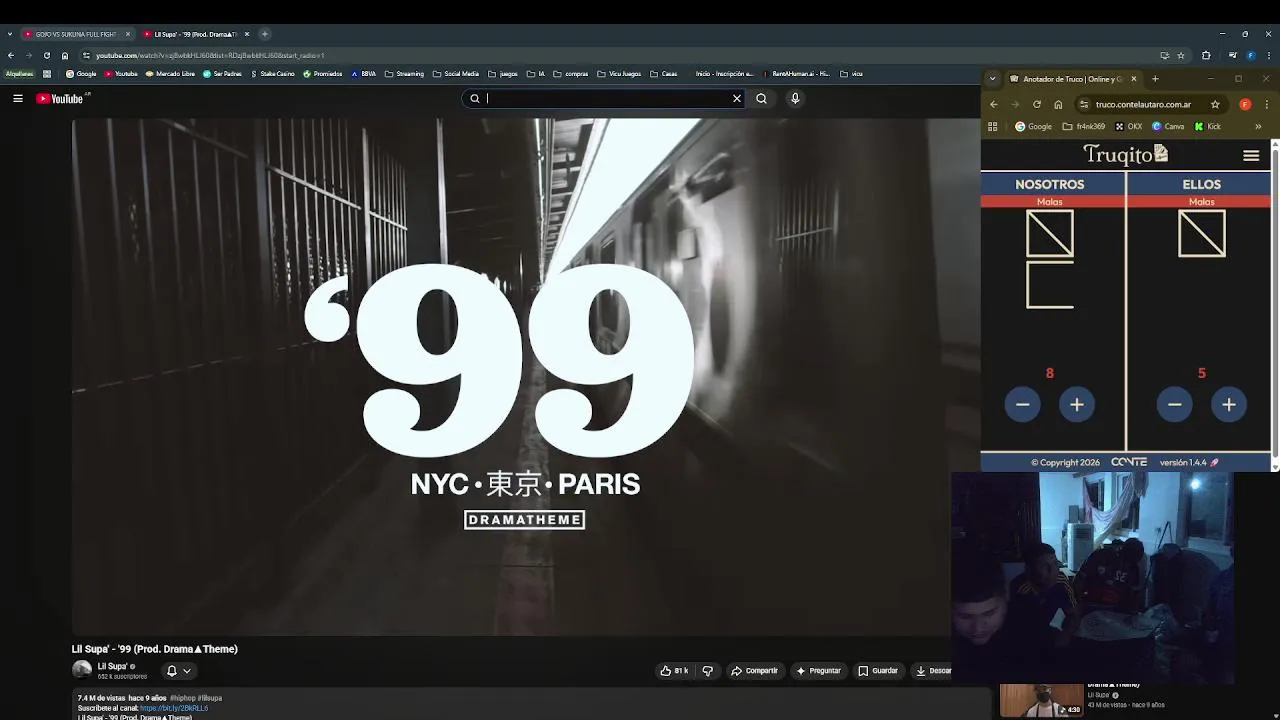
Task: Open home in the Truco browser window
Action: tap(1058, 104)
